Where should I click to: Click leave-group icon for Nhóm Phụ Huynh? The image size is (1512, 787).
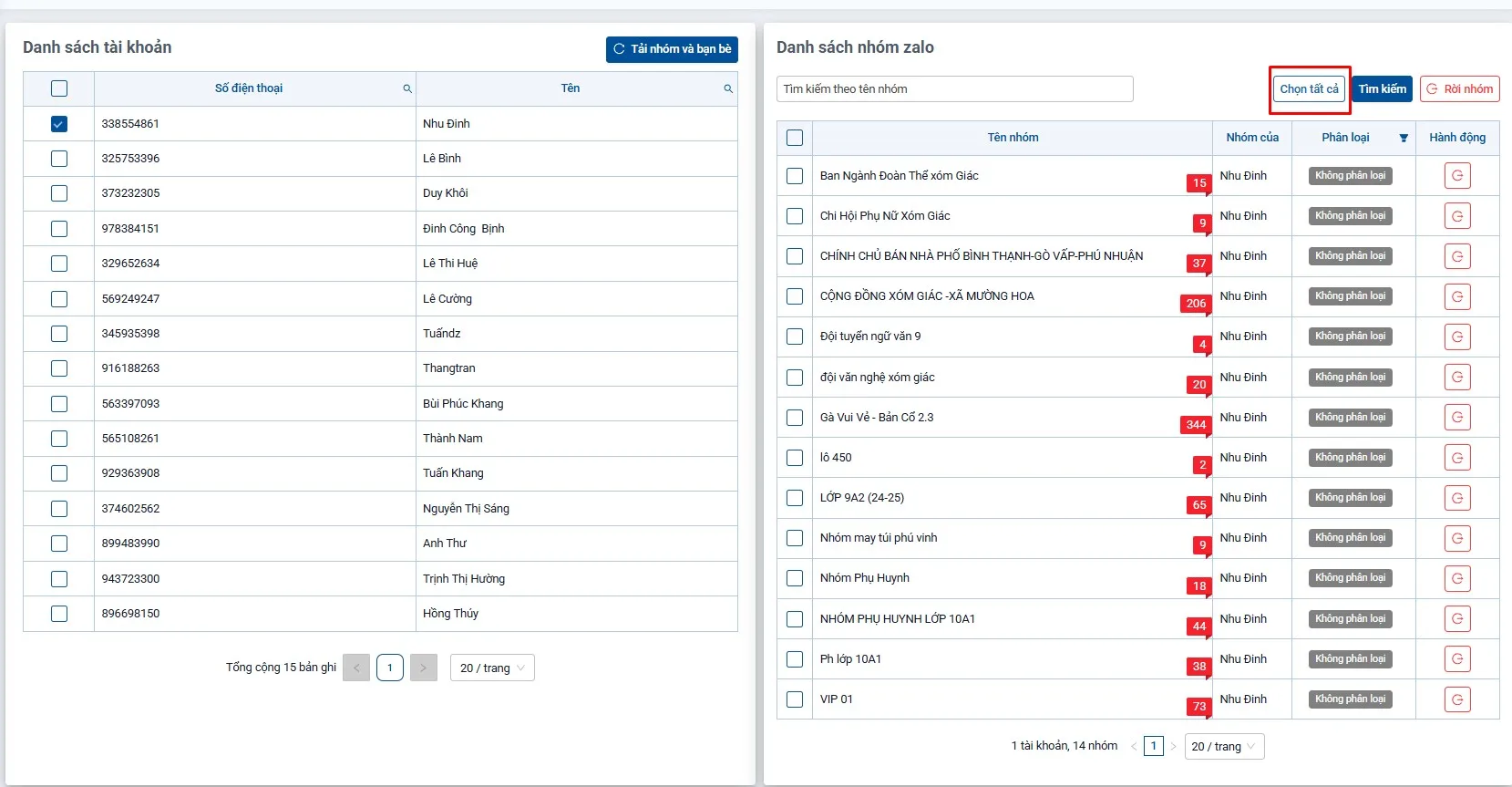coord(1457,578)
